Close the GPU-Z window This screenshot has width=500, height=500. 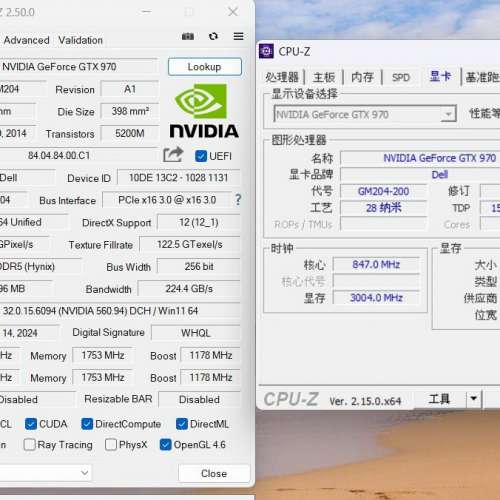point(233,12)
